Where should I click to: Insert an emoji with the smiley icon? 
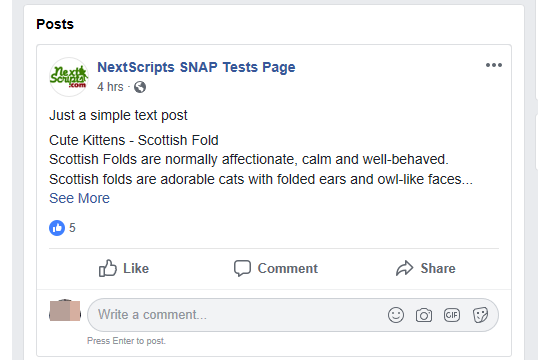[x=396, y=315]
